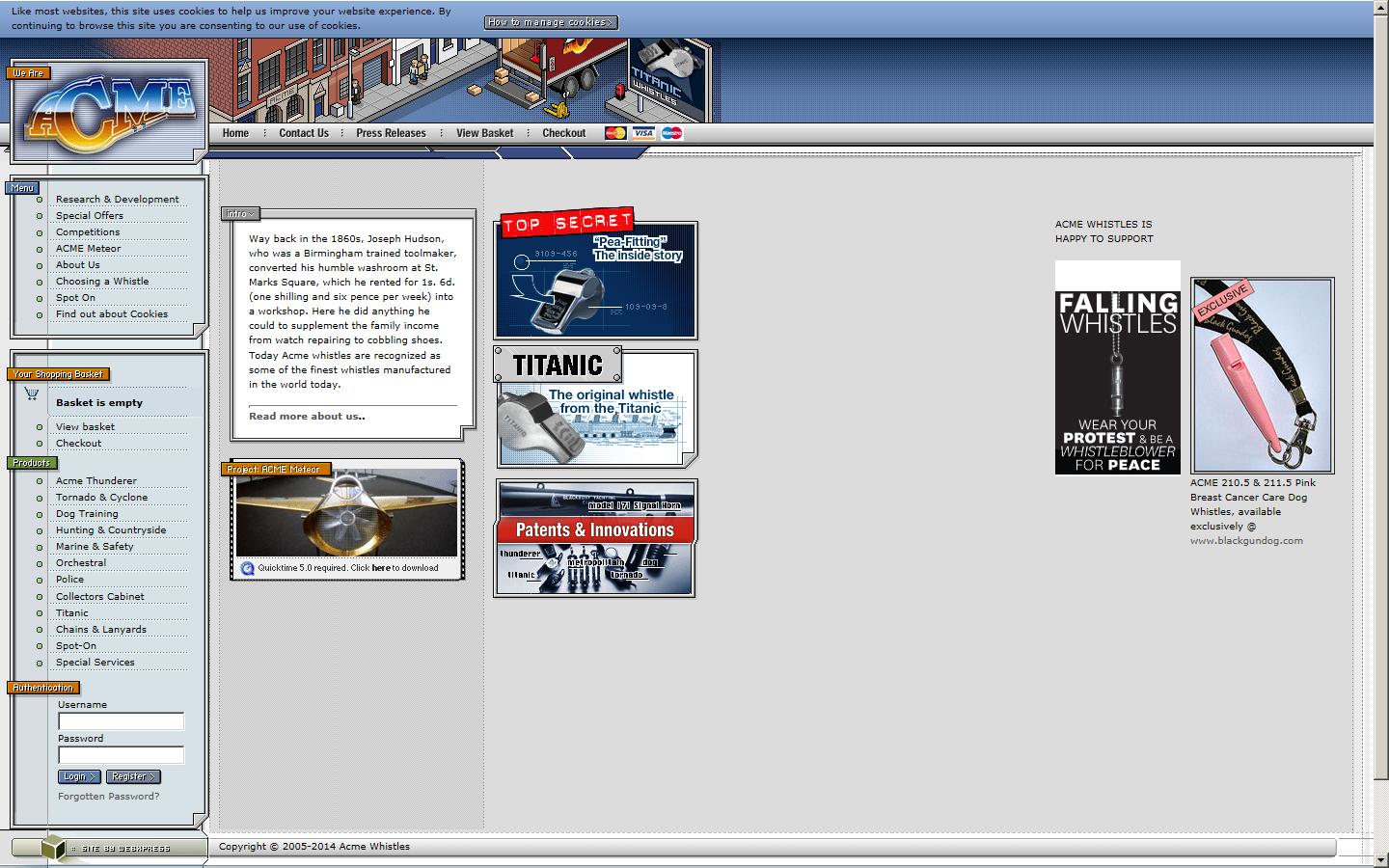The image size is (1389, 868).
Task: Open the Titanic whistle banner
Action: tap(595, 409)
